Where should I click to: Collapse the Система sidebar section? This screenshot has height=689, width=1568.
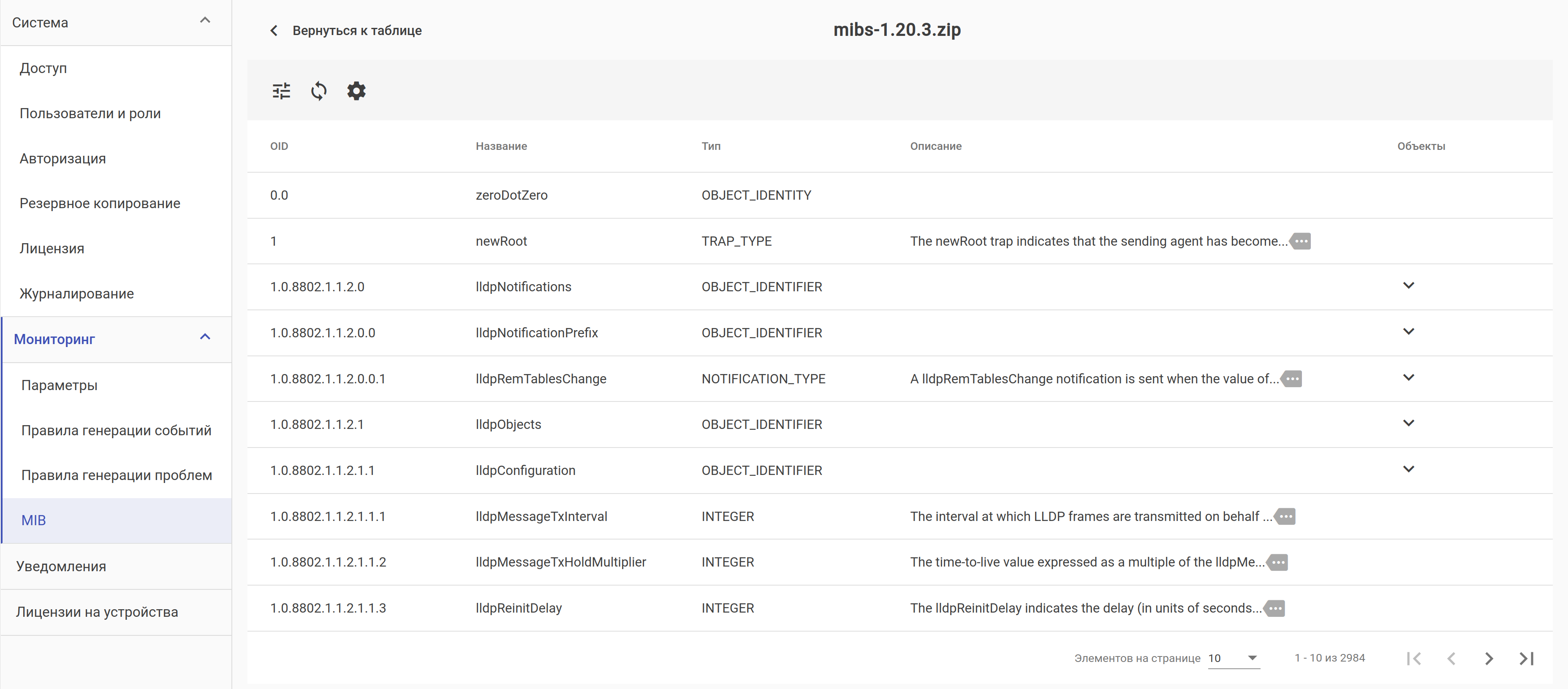[205, 21]
